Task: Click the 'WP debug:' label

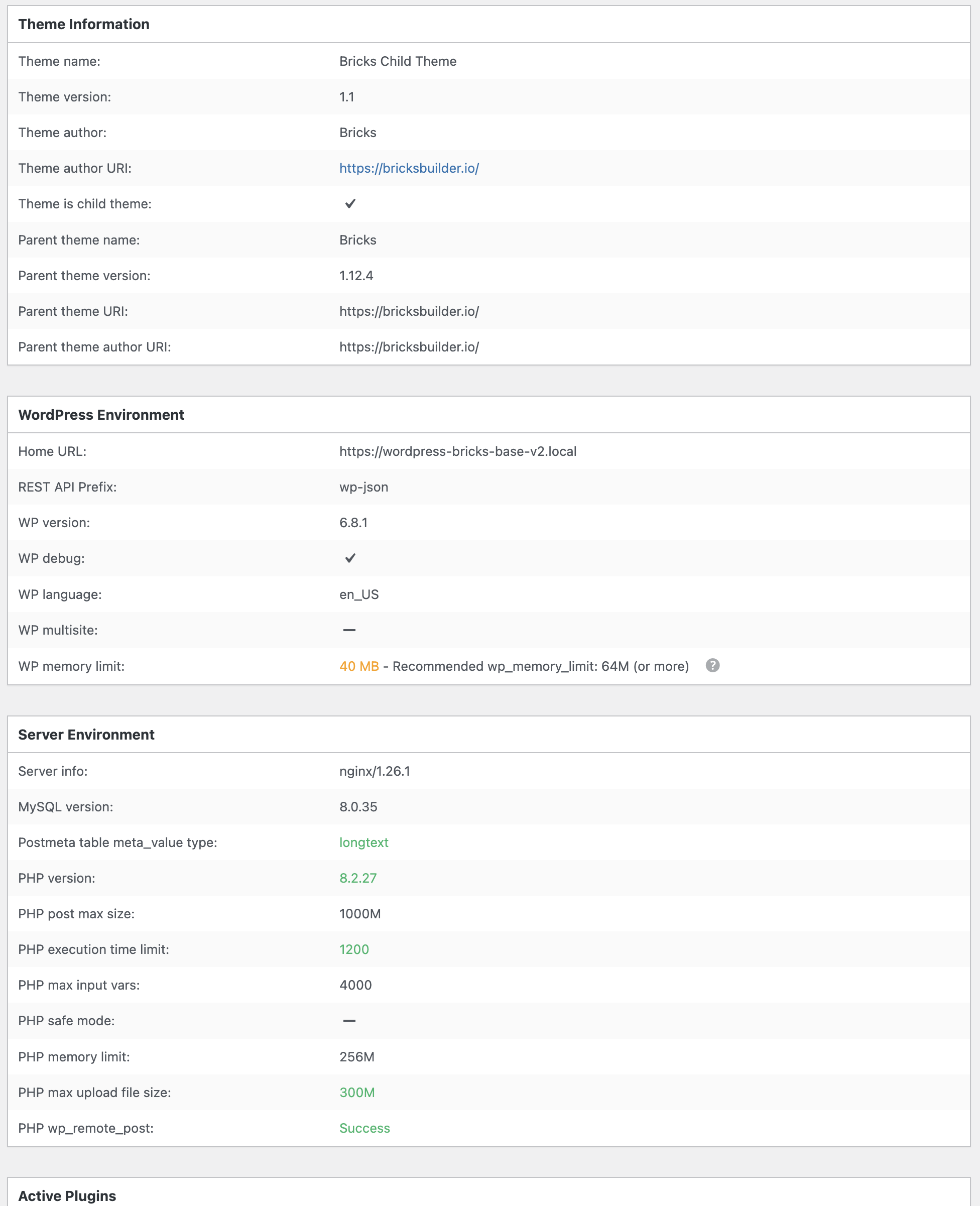Action: [x=51, y=558]
